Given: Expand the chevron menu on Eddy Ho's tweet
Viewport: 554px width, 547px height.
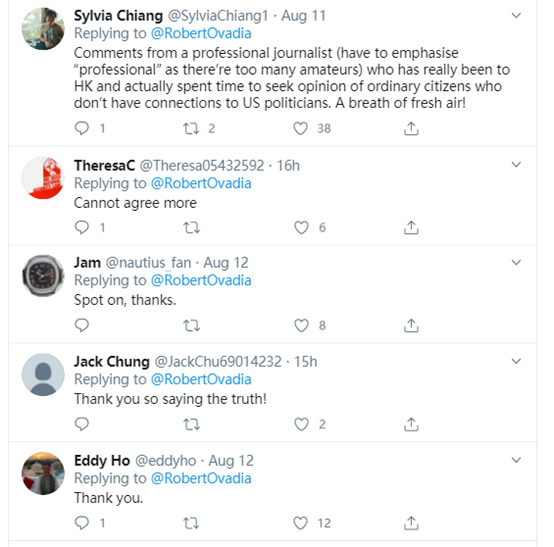Looking at the screenshot, I should (x=516, y=460).
